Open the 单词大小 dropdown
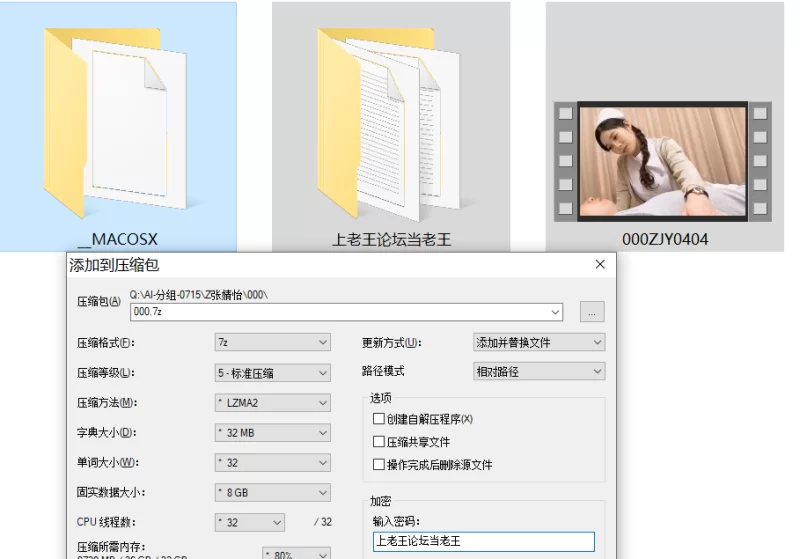The width and height of the screenshot is (800, 559). [x=272, y=463]
